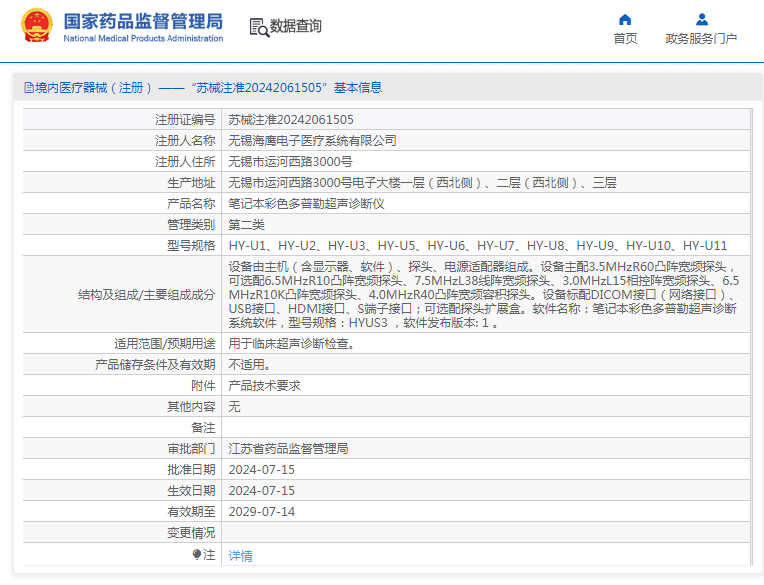Click 国家药品监督管理局 site title
Screen dimensions: 764x585
(143, 21)
